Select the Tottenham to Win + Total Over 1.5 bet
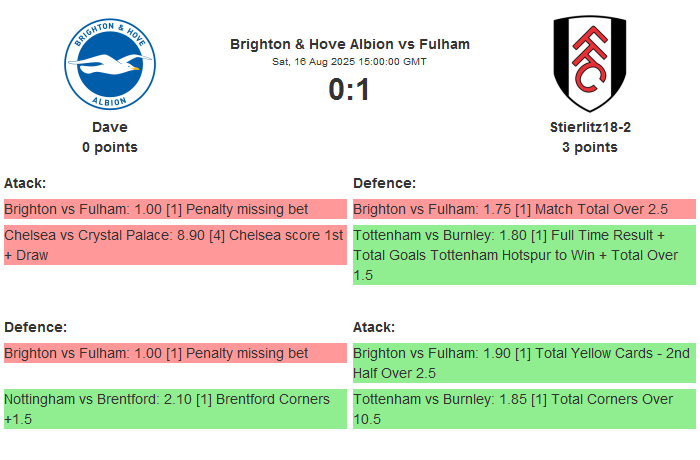 [x=523, y=255]
